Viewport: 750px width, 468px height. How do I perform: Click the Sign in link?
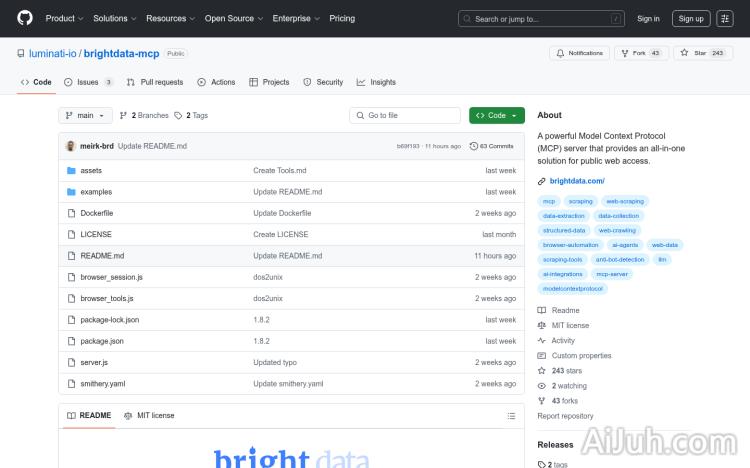(648, 19)
